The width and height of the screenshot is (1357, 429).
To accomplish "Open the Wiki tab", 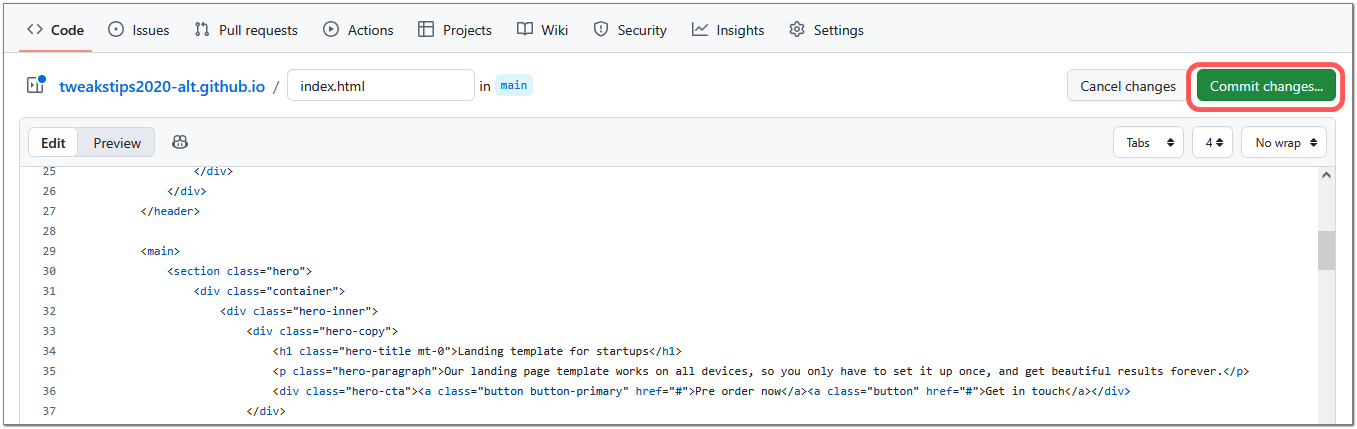I will point(543,30).
